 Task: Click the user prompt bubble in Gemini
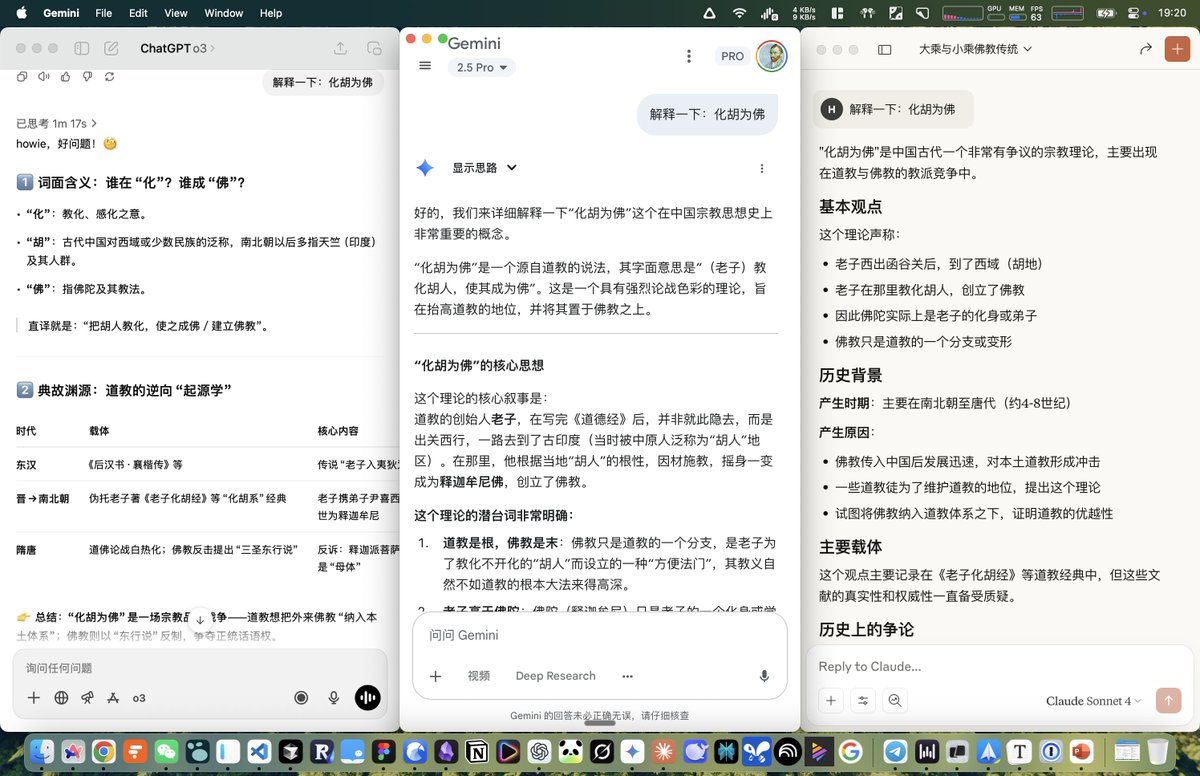point(707,114)
